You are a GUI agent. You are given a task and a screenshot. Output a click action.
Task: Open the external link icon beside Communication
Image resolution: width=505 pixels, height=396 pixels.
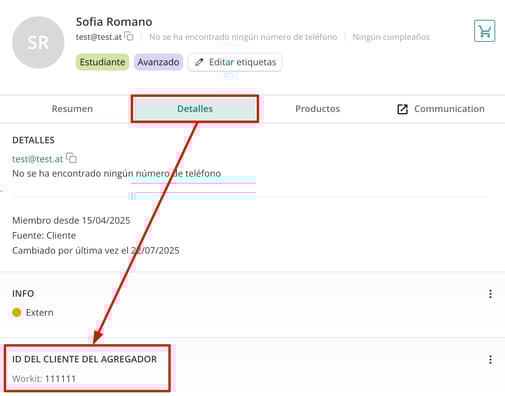[x=402, y=109]
